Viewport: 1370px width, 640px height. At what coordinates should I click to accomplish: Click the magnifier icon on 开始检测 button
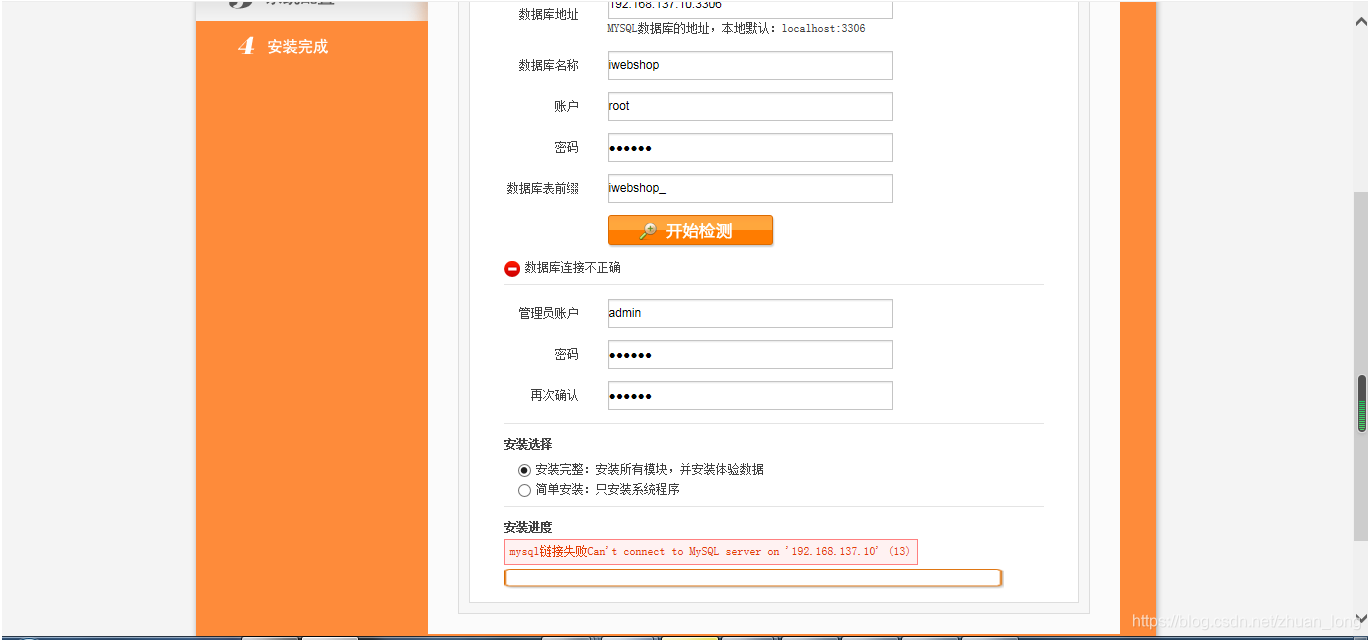(647, 230)
